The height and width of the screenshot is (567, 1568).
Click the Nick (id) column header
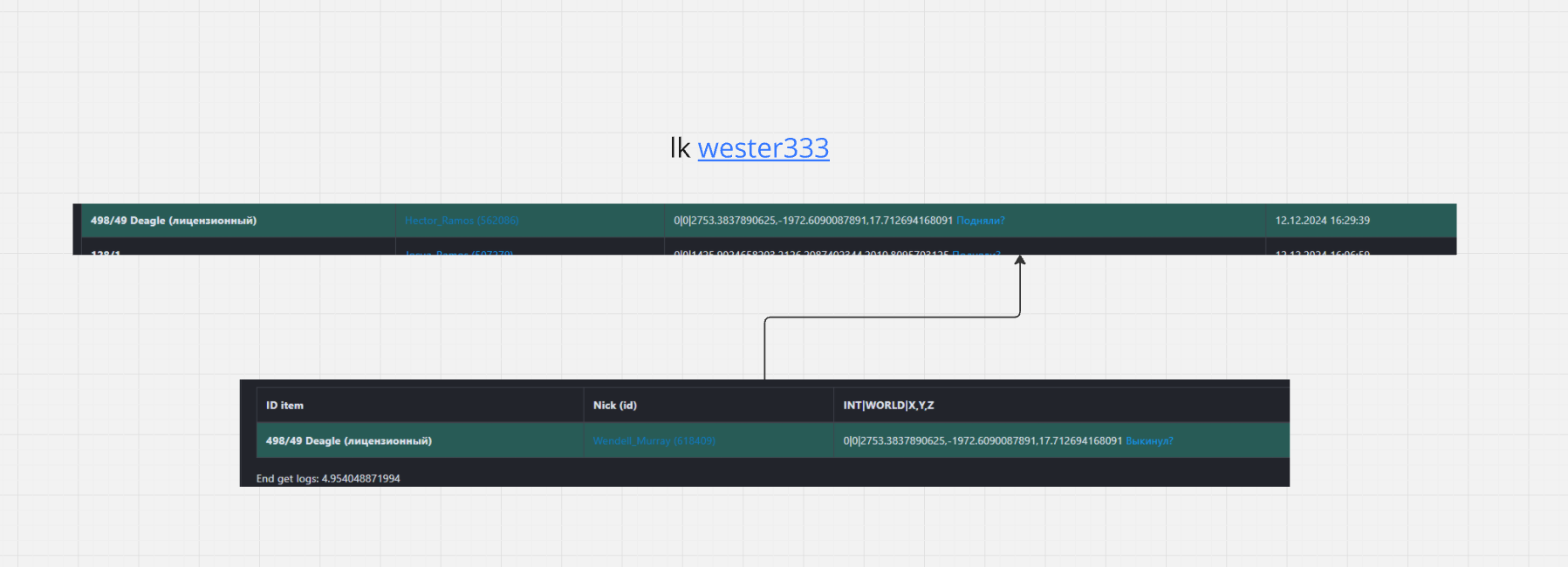pos(614,406)
